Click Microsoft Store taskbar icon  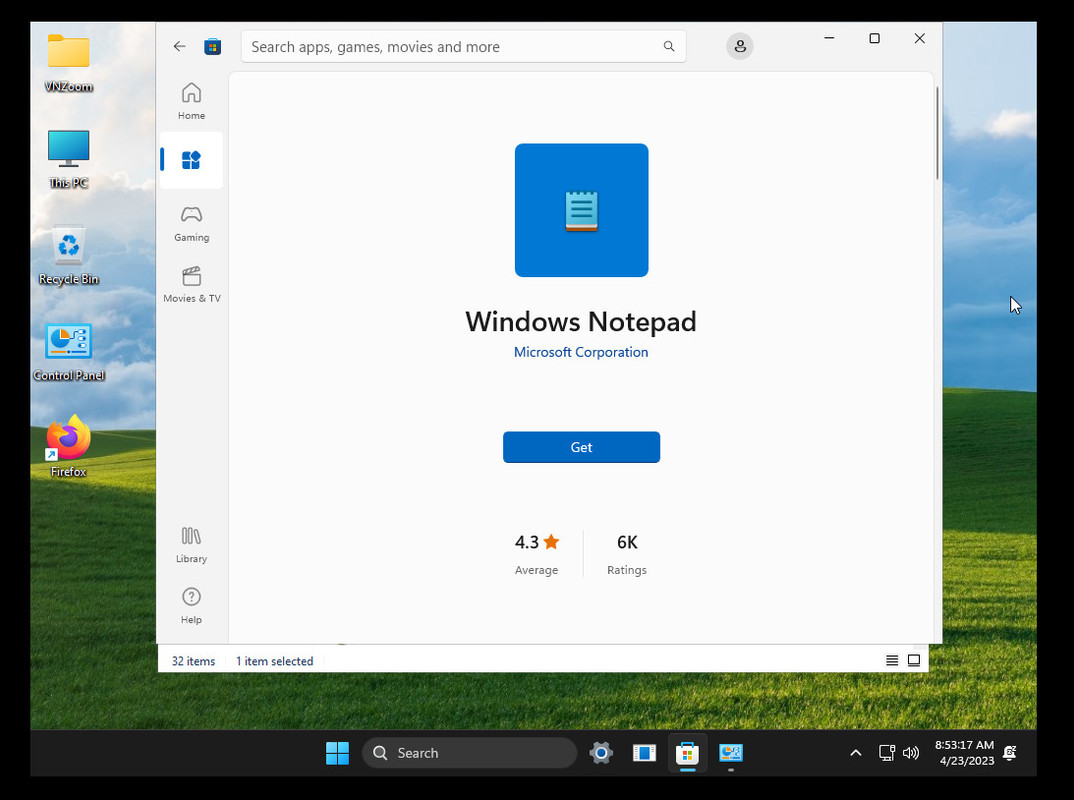click(x=687, y=753)
